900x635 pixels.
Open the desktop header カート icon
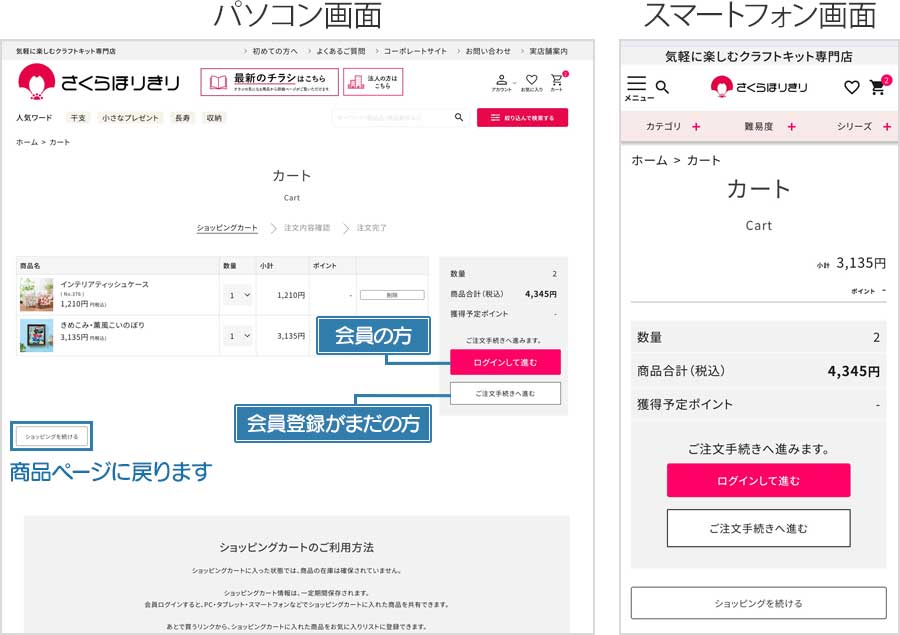coord(557,82)
